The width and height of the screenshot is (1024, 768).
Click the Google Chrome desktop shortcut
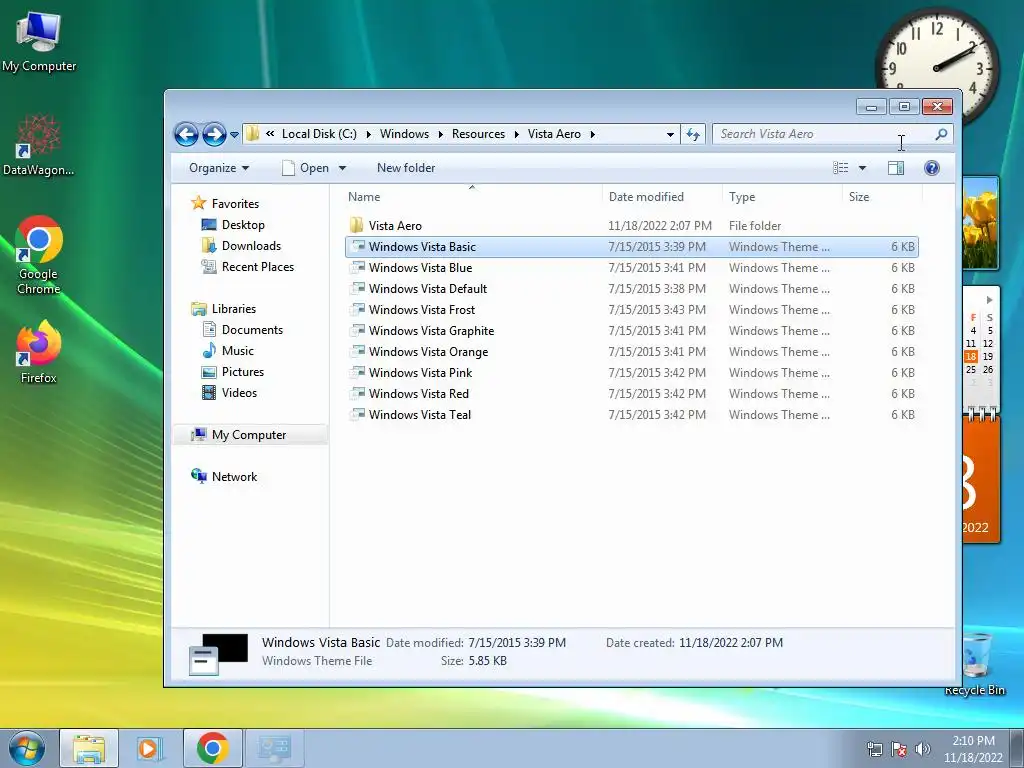tap(39, 255)
